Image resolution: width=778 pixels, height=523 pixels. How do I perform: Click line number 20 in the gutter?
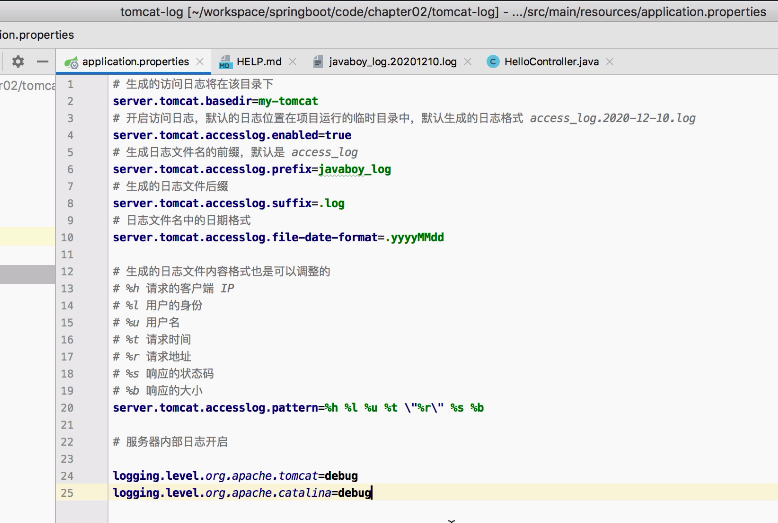pyautogui.click(x=67, y=408)
